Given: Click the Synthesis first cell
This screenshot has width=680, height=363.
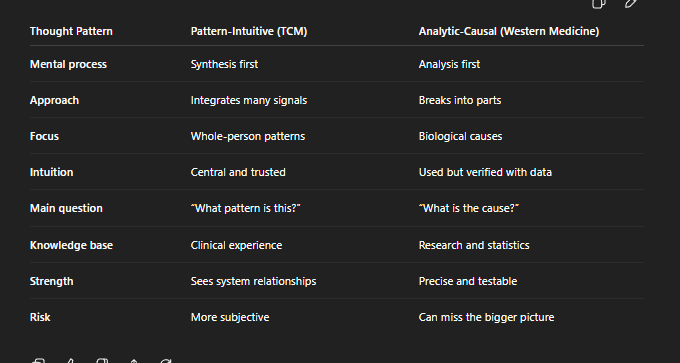Looking at the screenshot, I should pos(224,64).
